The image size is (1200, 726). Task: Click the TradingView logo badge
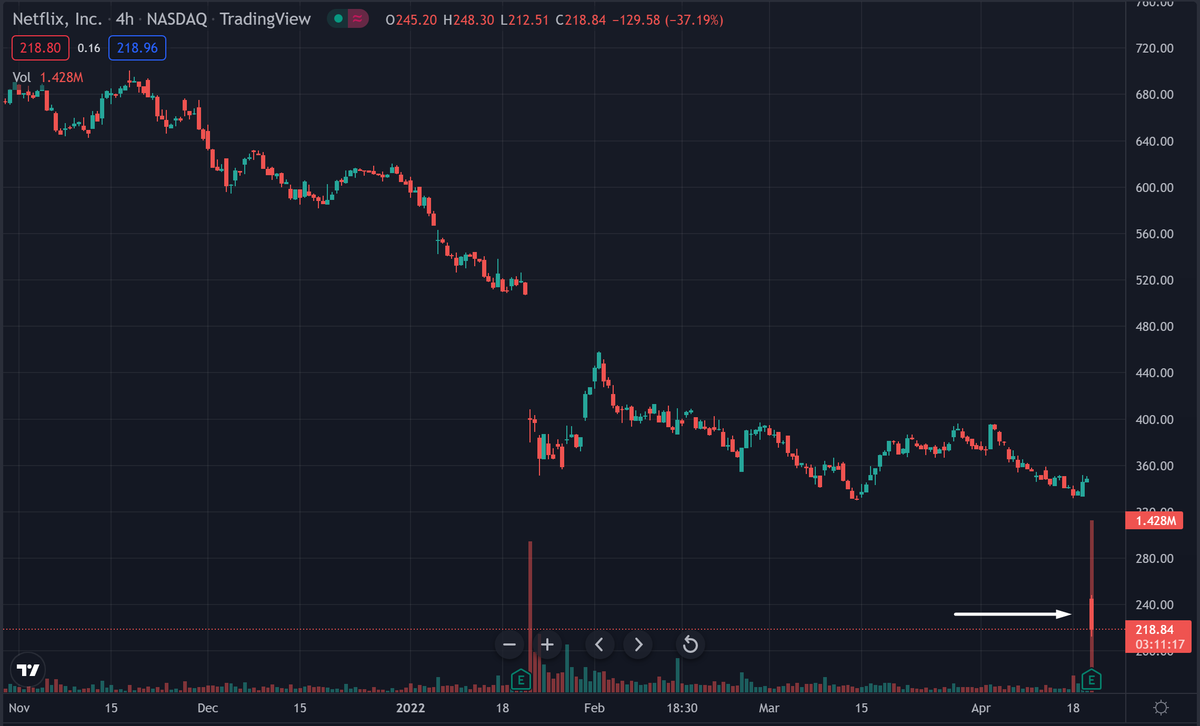[28, 670]
